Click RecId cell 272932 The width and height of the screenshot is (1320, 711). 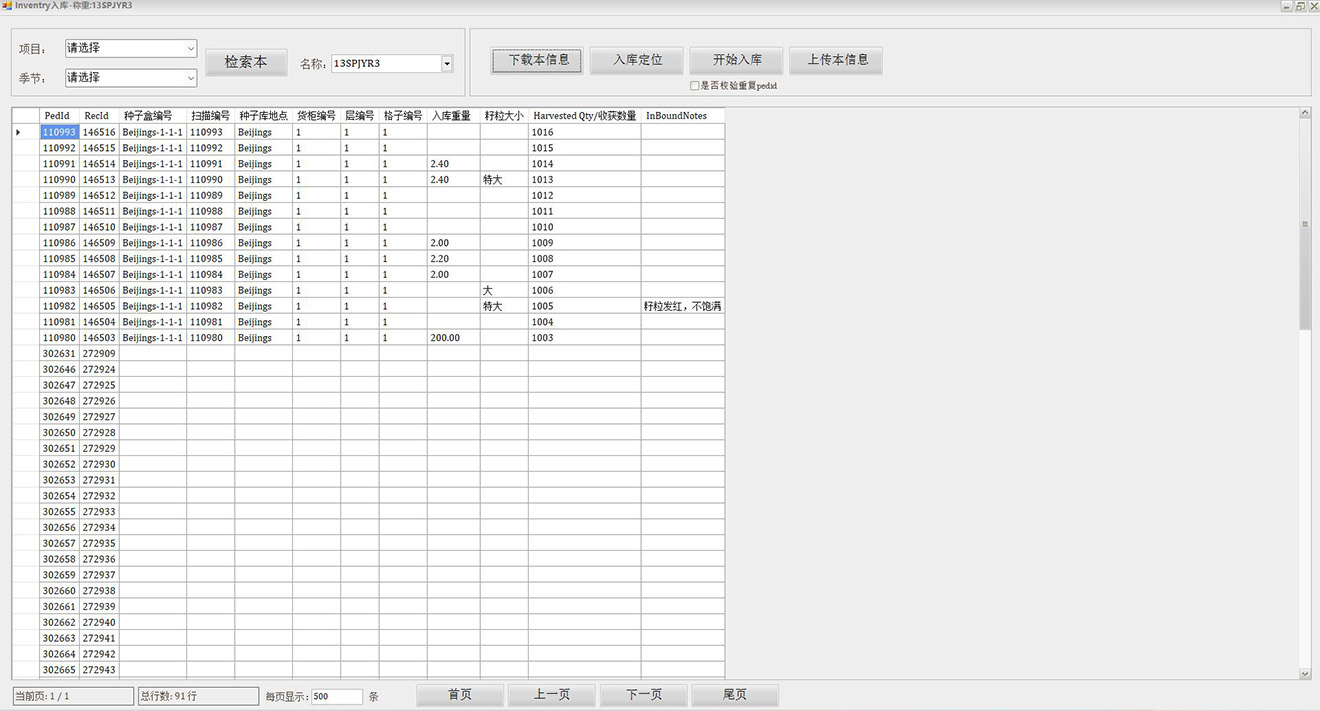coord(99,496)
